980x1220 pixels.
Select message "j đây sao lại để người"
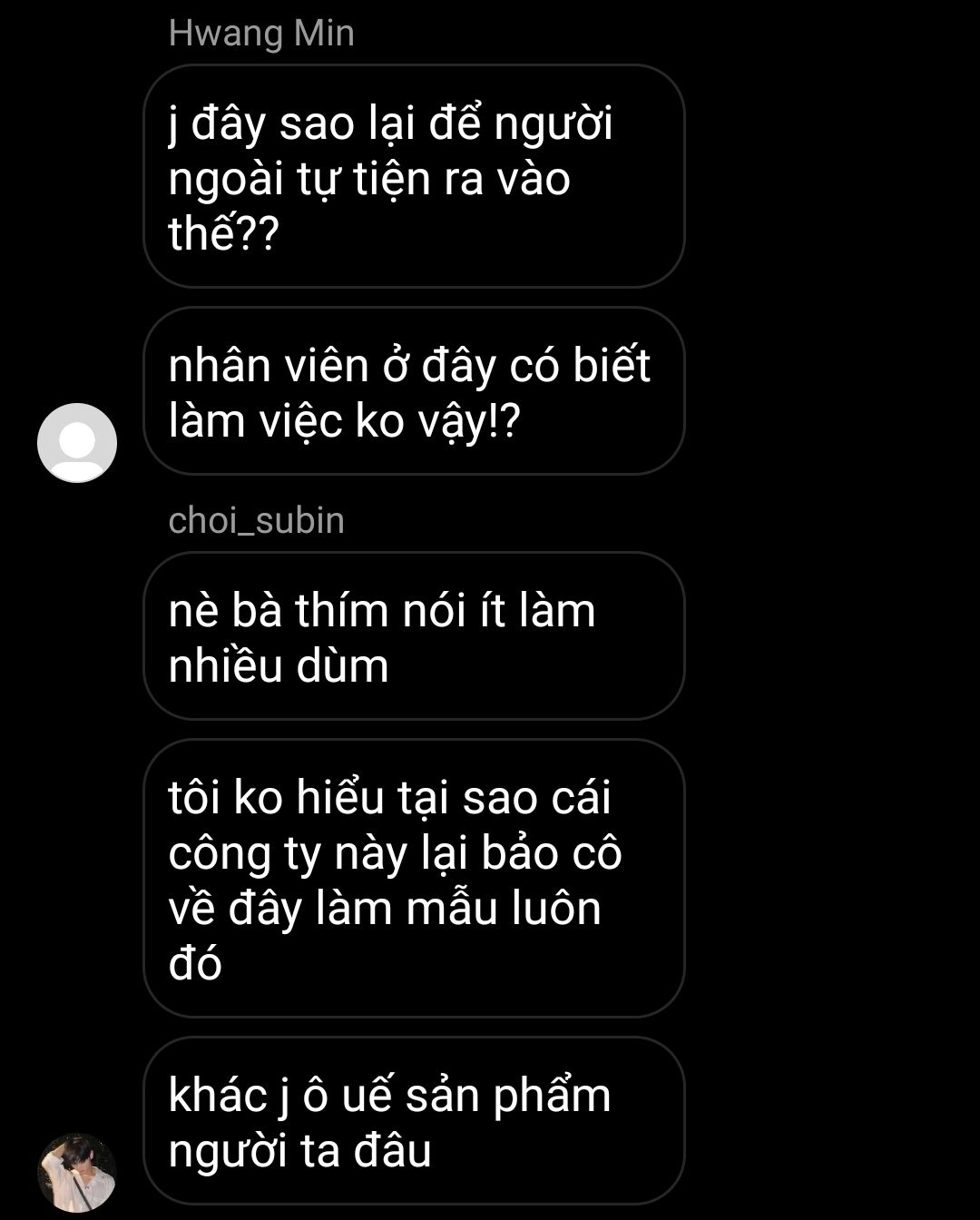click(x=414, y=176)
